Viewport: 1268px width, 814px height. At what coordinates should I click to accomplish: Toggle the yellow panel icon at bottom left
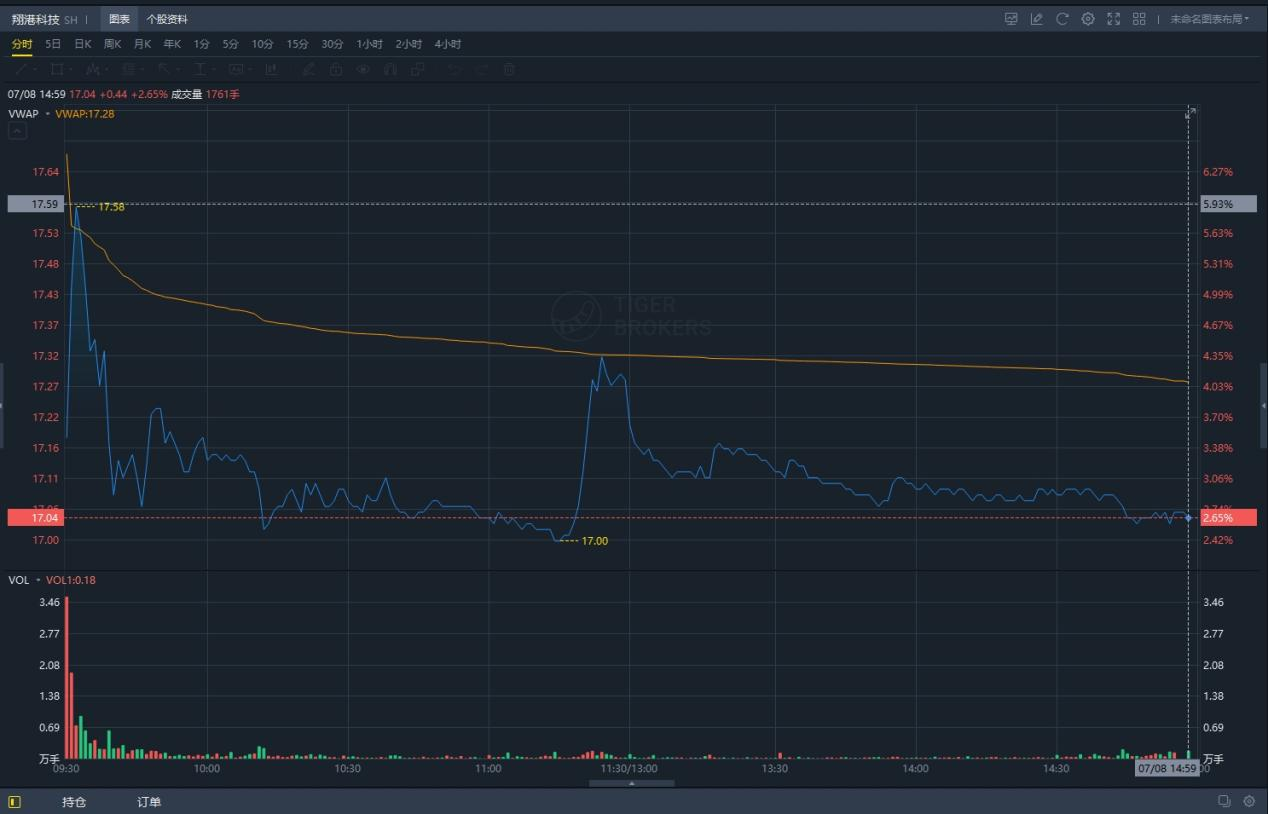pyautogui.click(x=14, y=802)
